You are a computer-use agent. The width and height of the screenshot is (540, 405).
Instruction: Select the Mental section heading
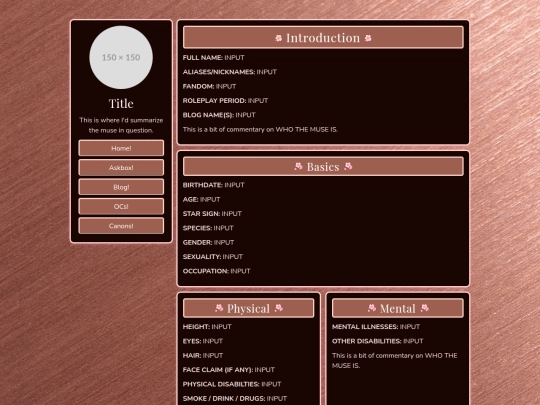pos(398,308)
